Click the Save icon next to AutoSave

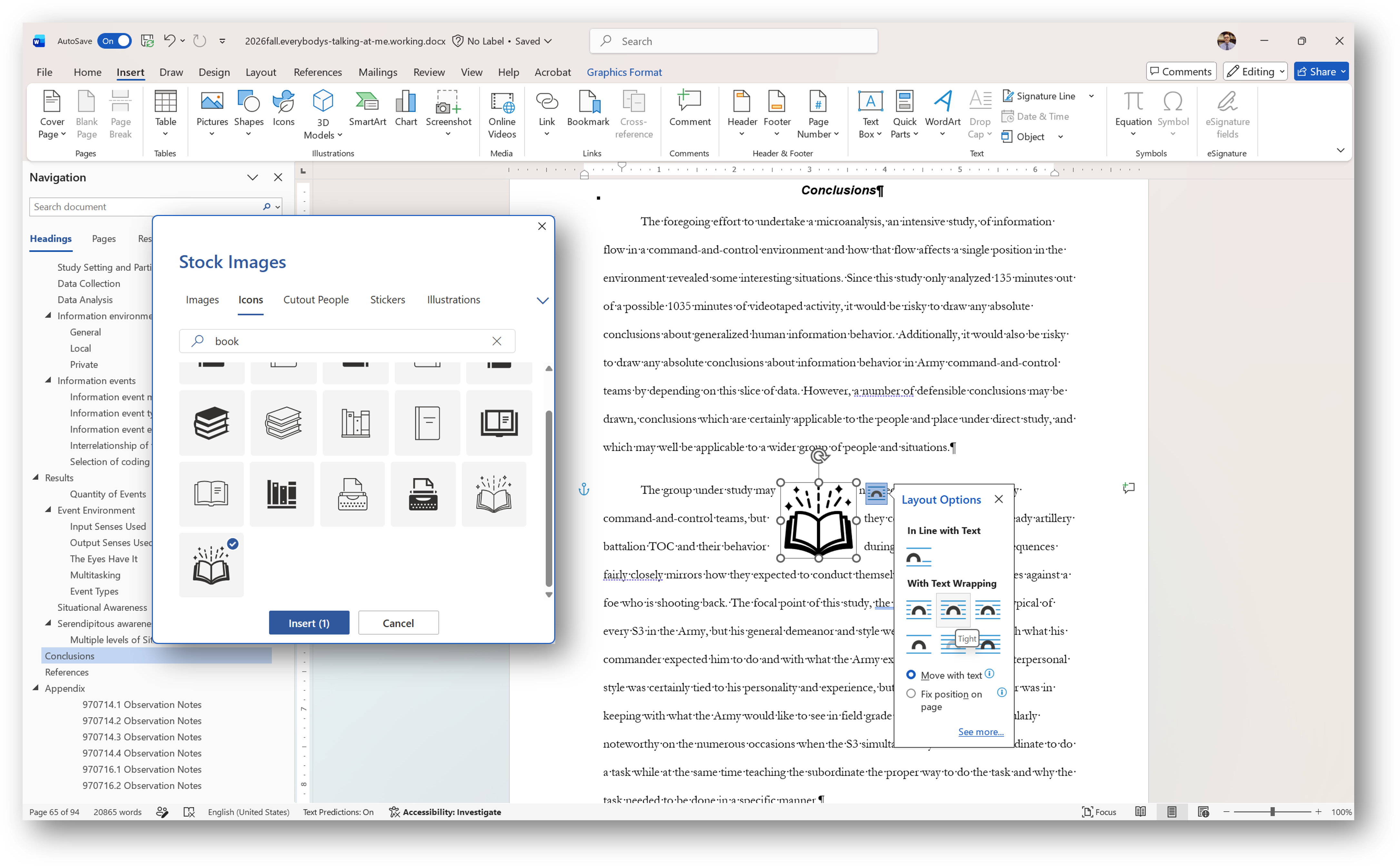147,41
